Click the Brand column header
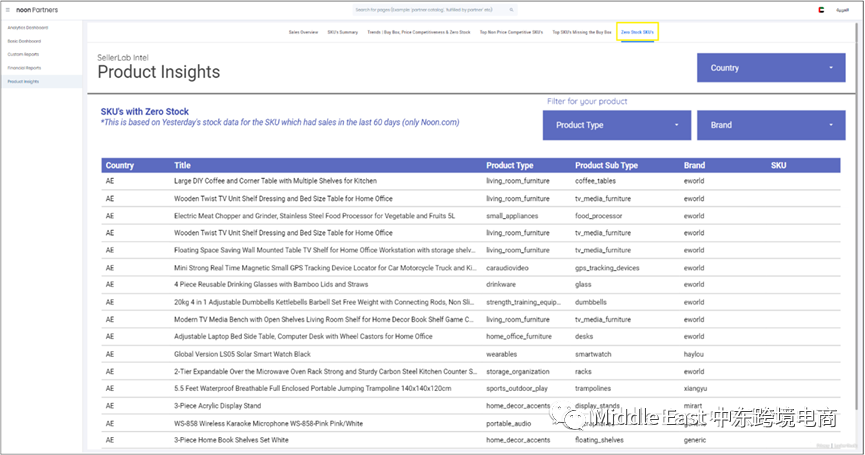Screen dimensions: 865x455 694,165
